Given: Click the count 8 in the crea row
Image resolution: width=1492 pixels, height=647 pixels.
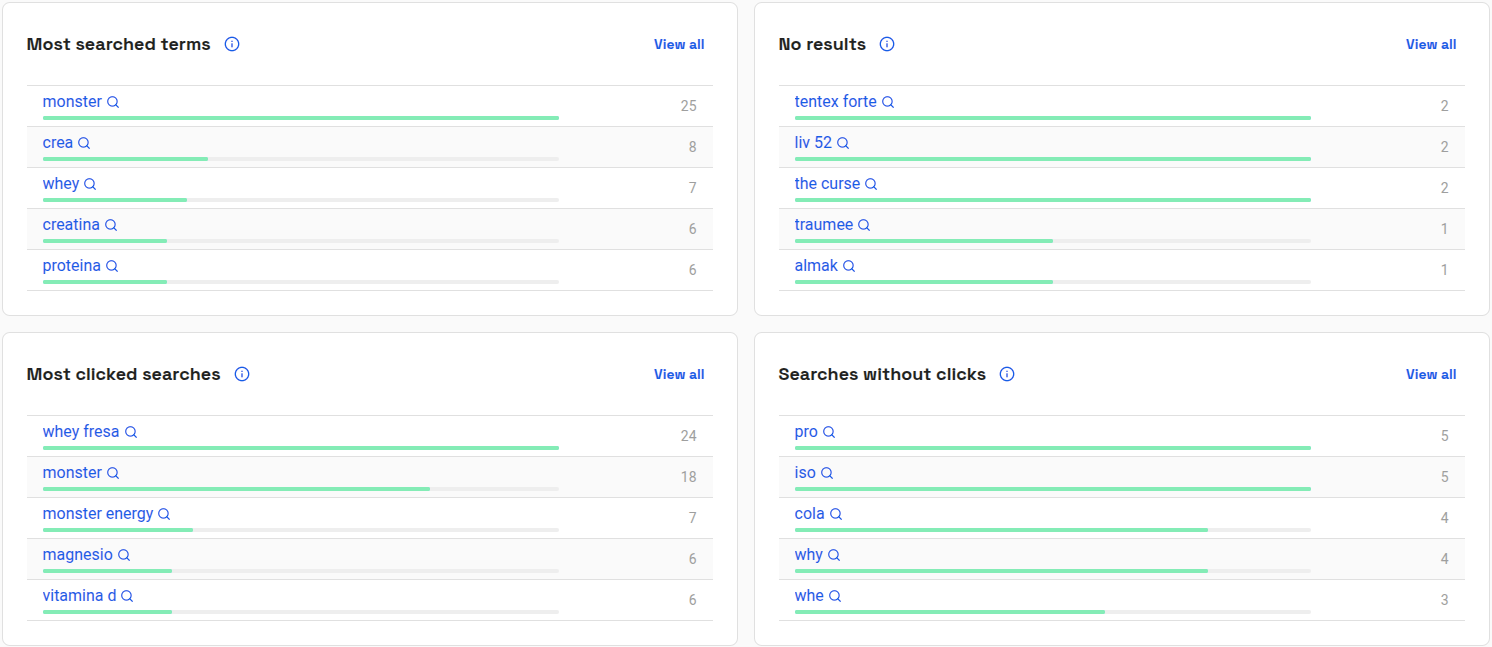Looking at the screenshot, I should point(692,147).
